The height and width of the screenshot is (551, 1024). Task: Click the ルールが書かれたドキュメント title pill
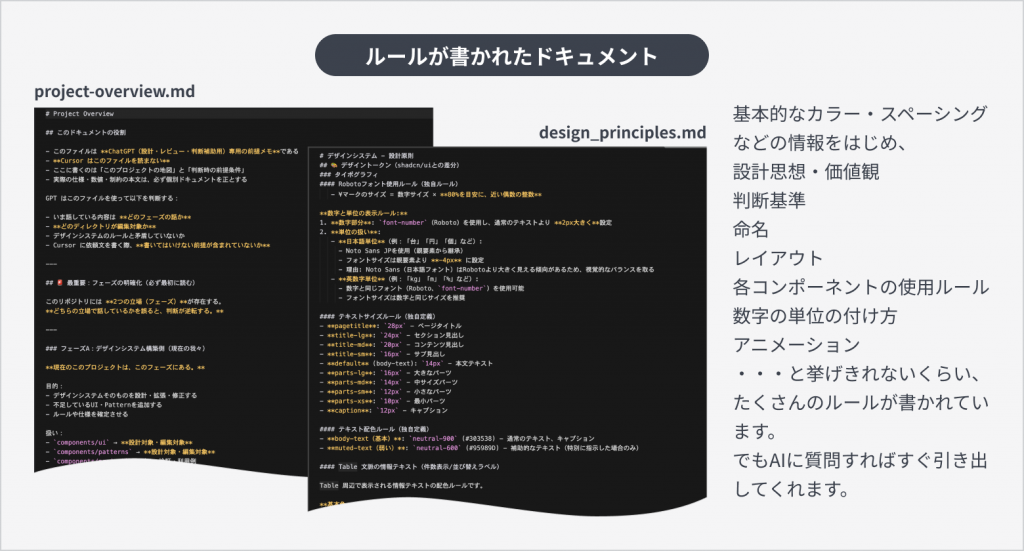(x=511, y=56)
